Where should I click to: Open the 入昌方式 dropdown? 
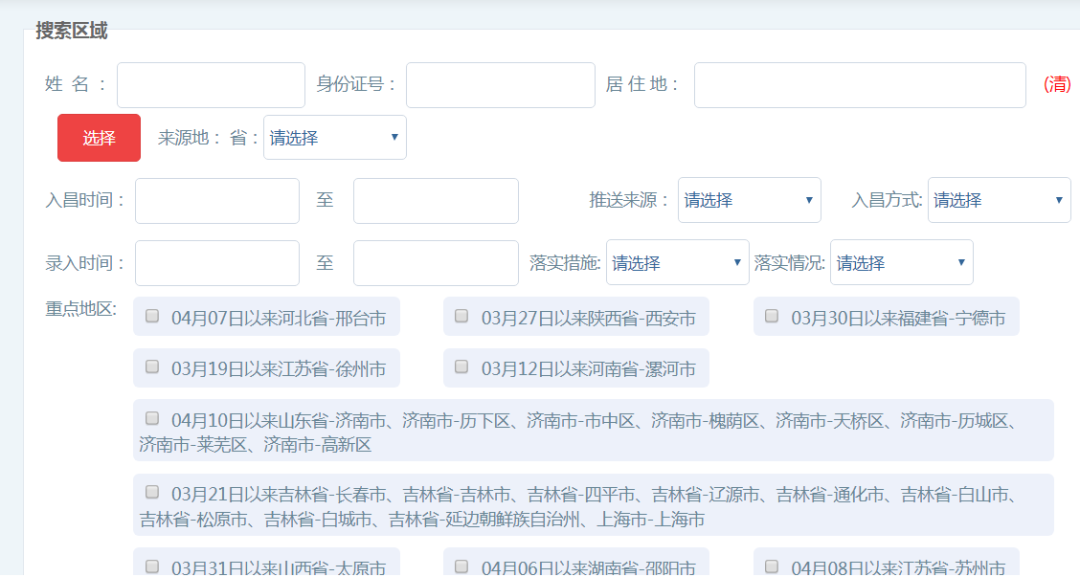[998, 200]
